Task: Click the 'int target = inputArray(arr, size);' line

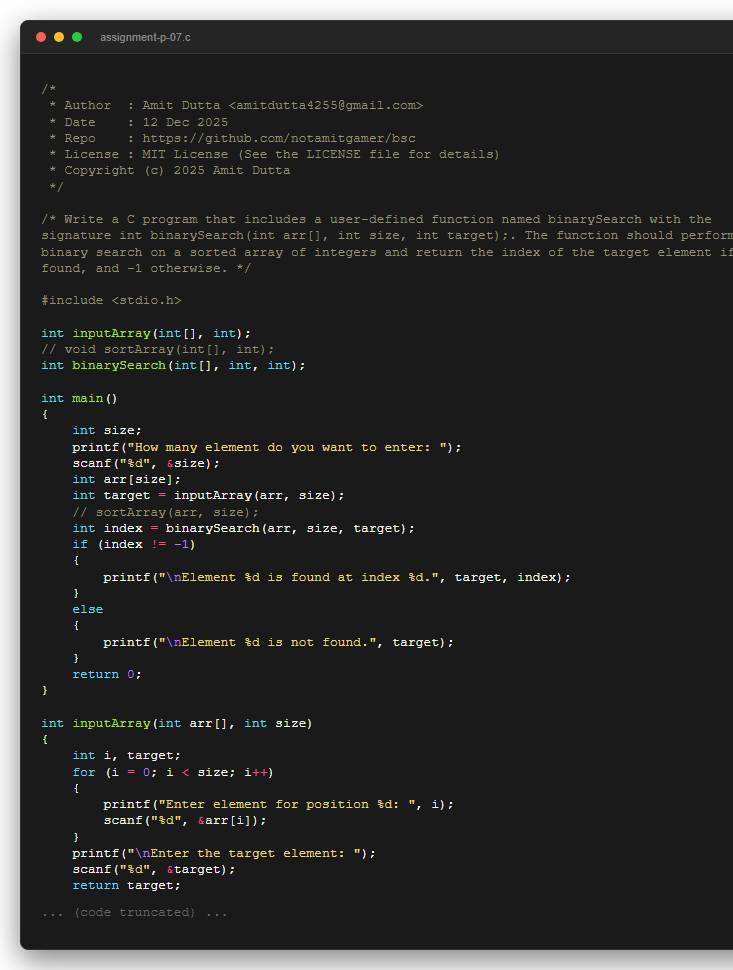Action: coord(208,495)
